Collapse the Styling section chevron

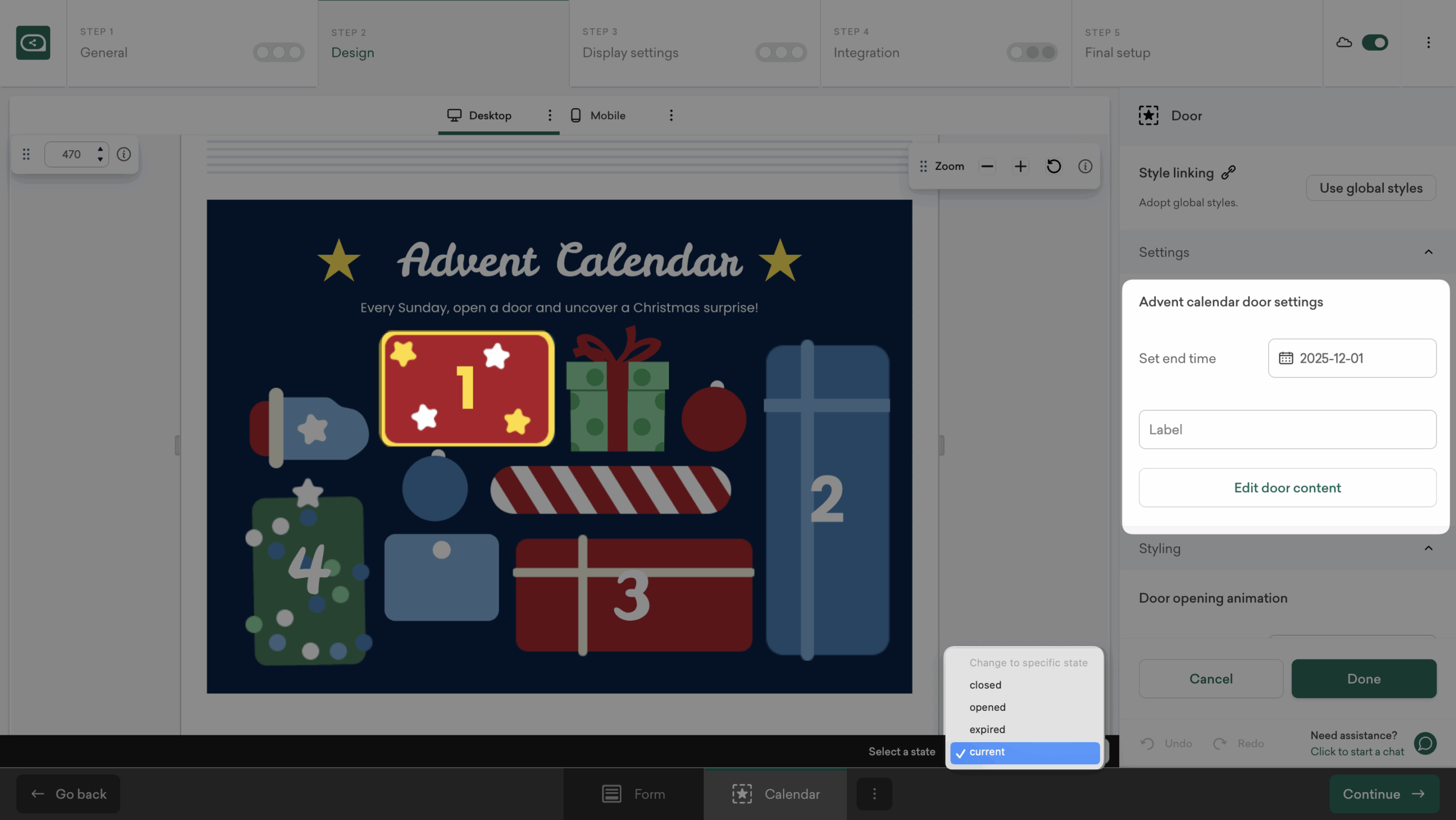1428,548
